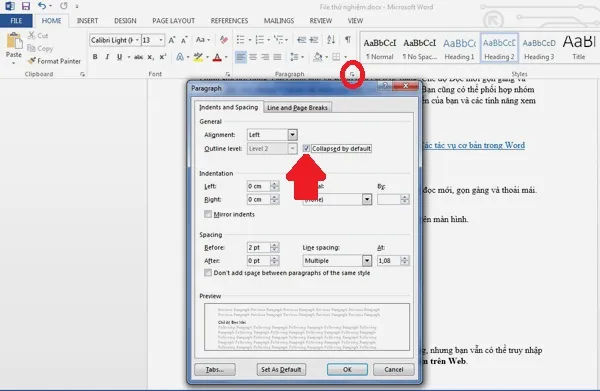Image resolution: width=600 pixels, height=391 pixels.
Task: Select the Format Painter tool
Action: pos(54,61)
